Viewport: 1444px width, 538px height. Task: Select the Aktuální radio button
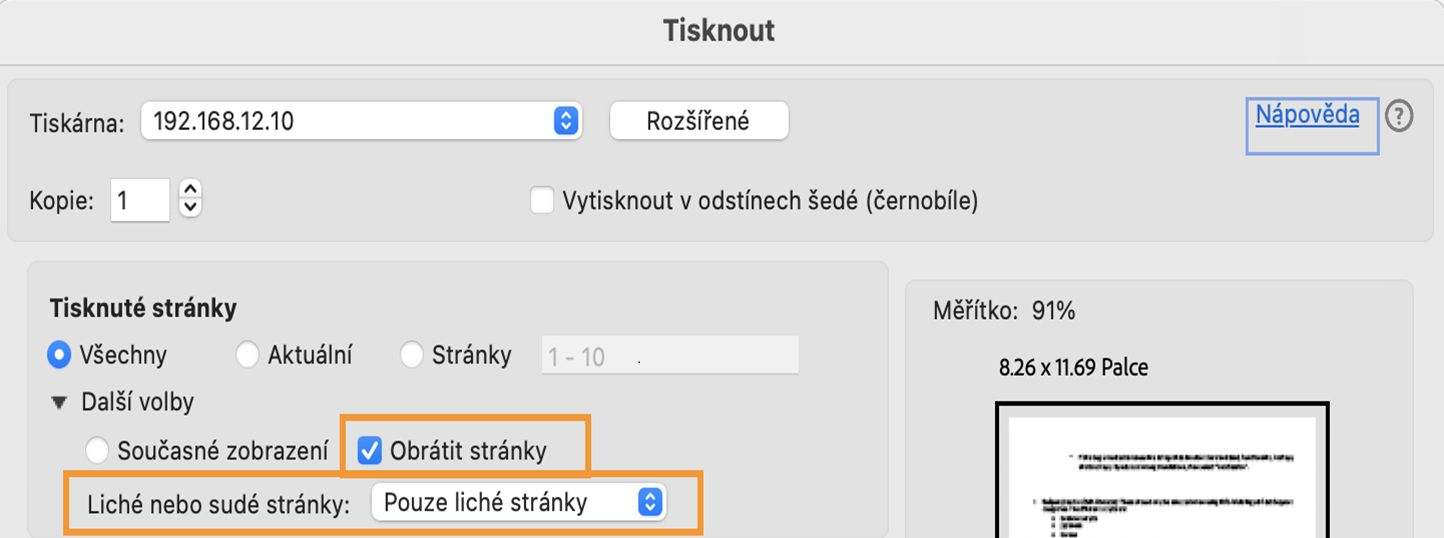[x=247, y=355]
